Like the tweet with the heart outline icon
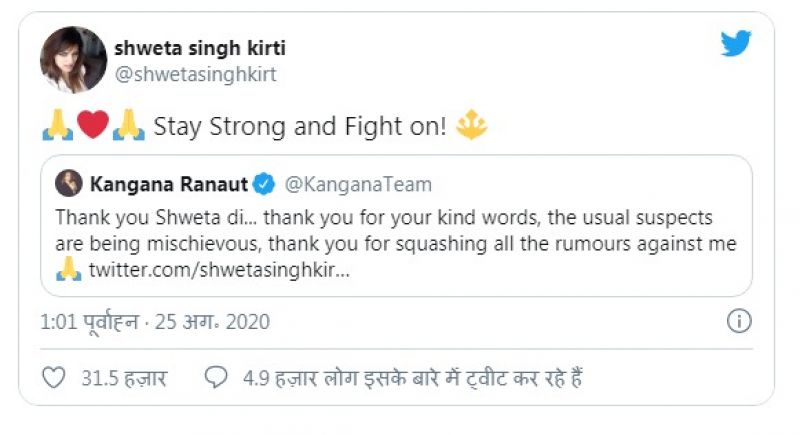Viewport: 800px width, 435px height. [54, 378]
